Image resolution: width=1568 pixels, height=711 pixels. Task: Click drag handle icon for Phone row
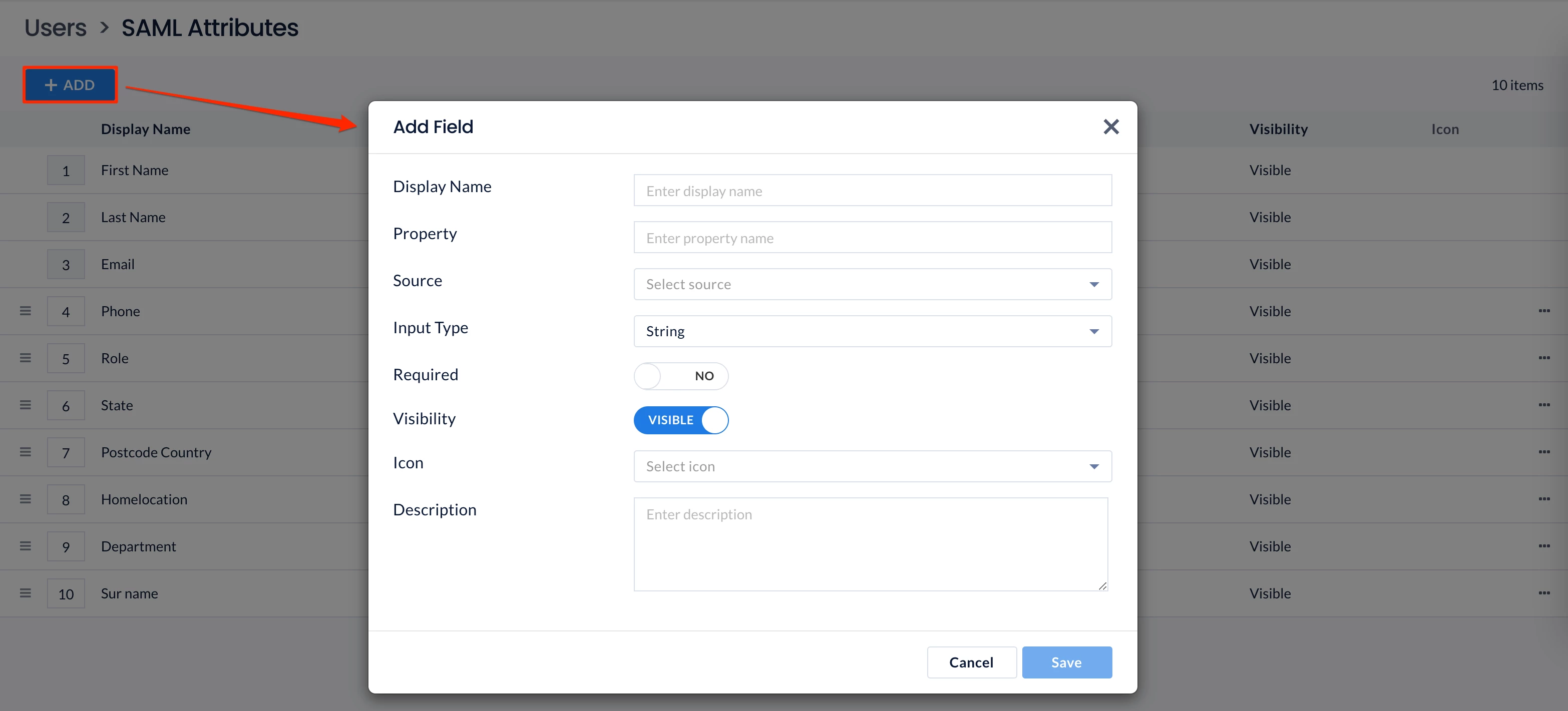[x=25, y=311]
